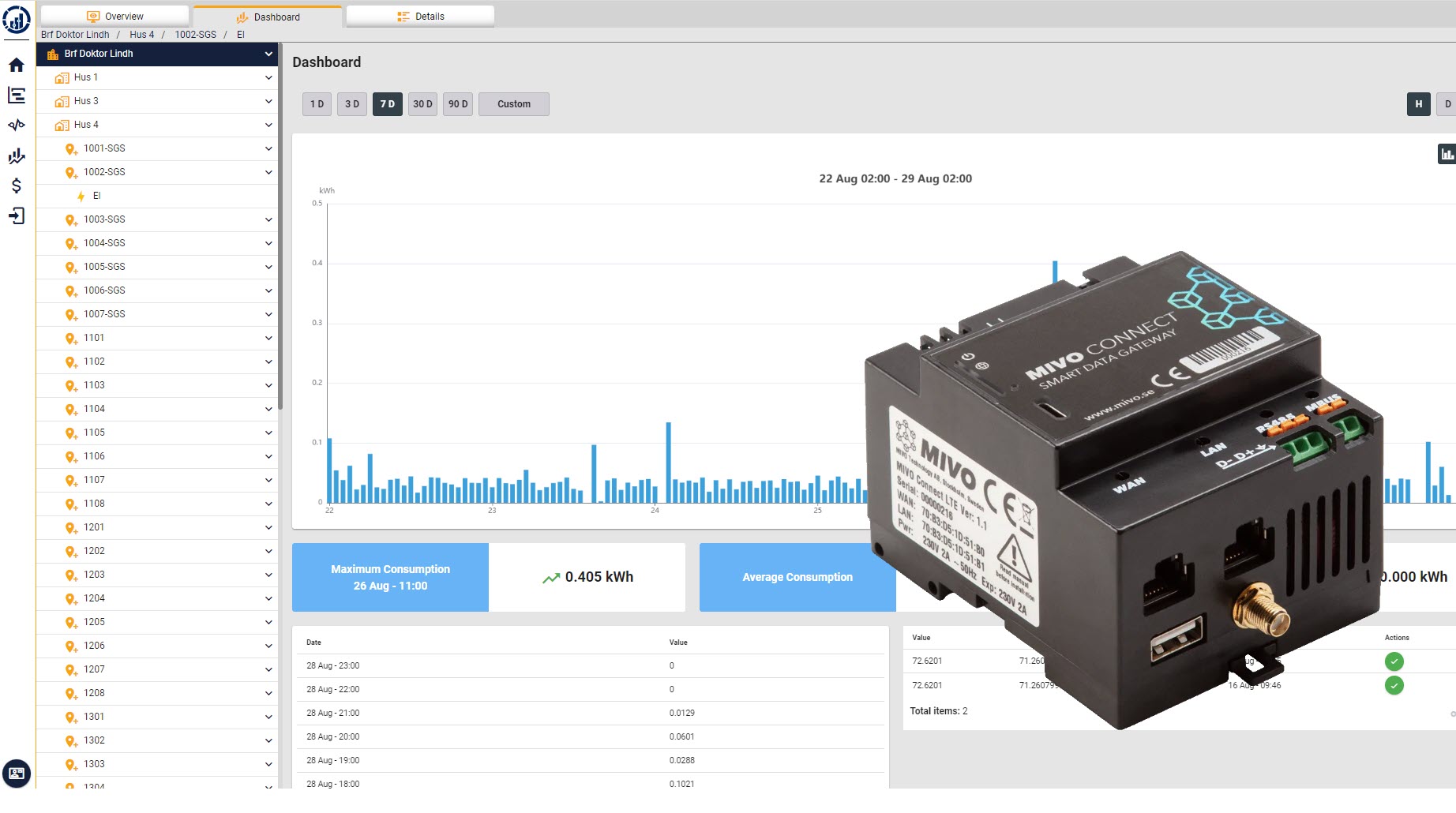Click the home icon in left sidebar
Screen dimensions: 1456x813
17,66
